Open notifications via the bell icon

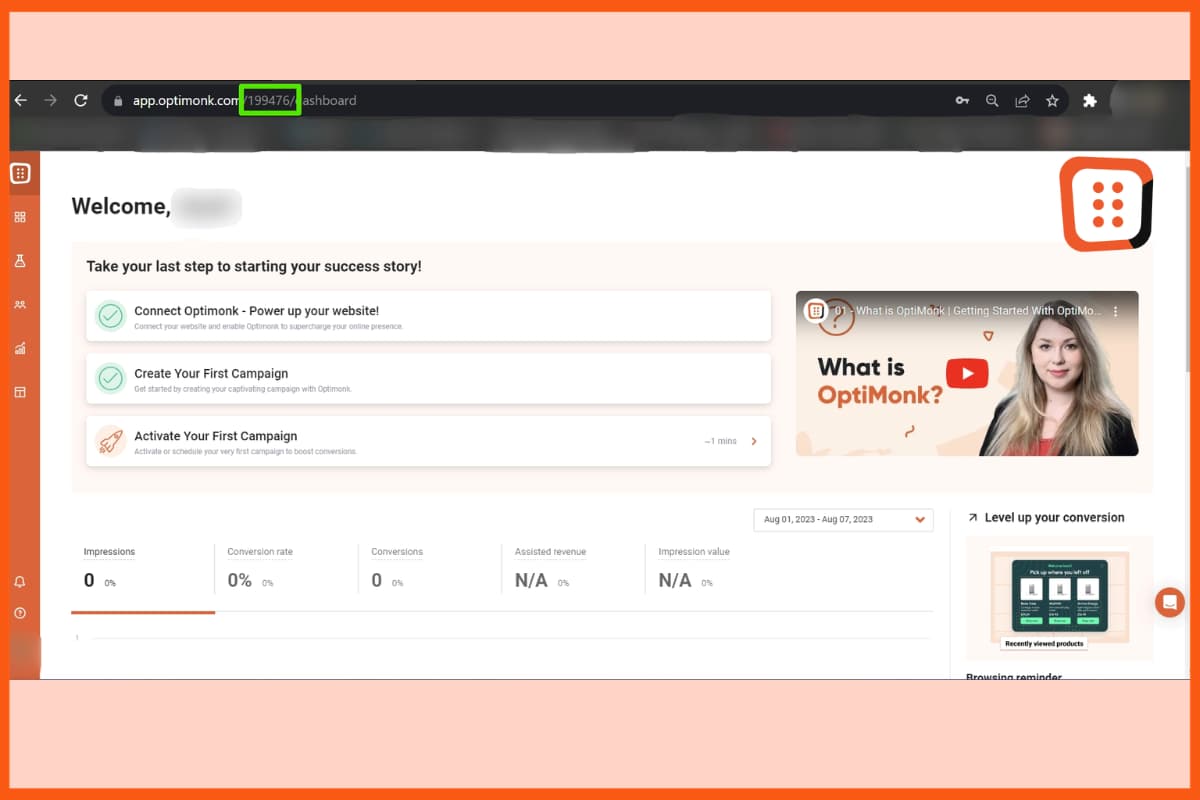click(x=20, y=581)
